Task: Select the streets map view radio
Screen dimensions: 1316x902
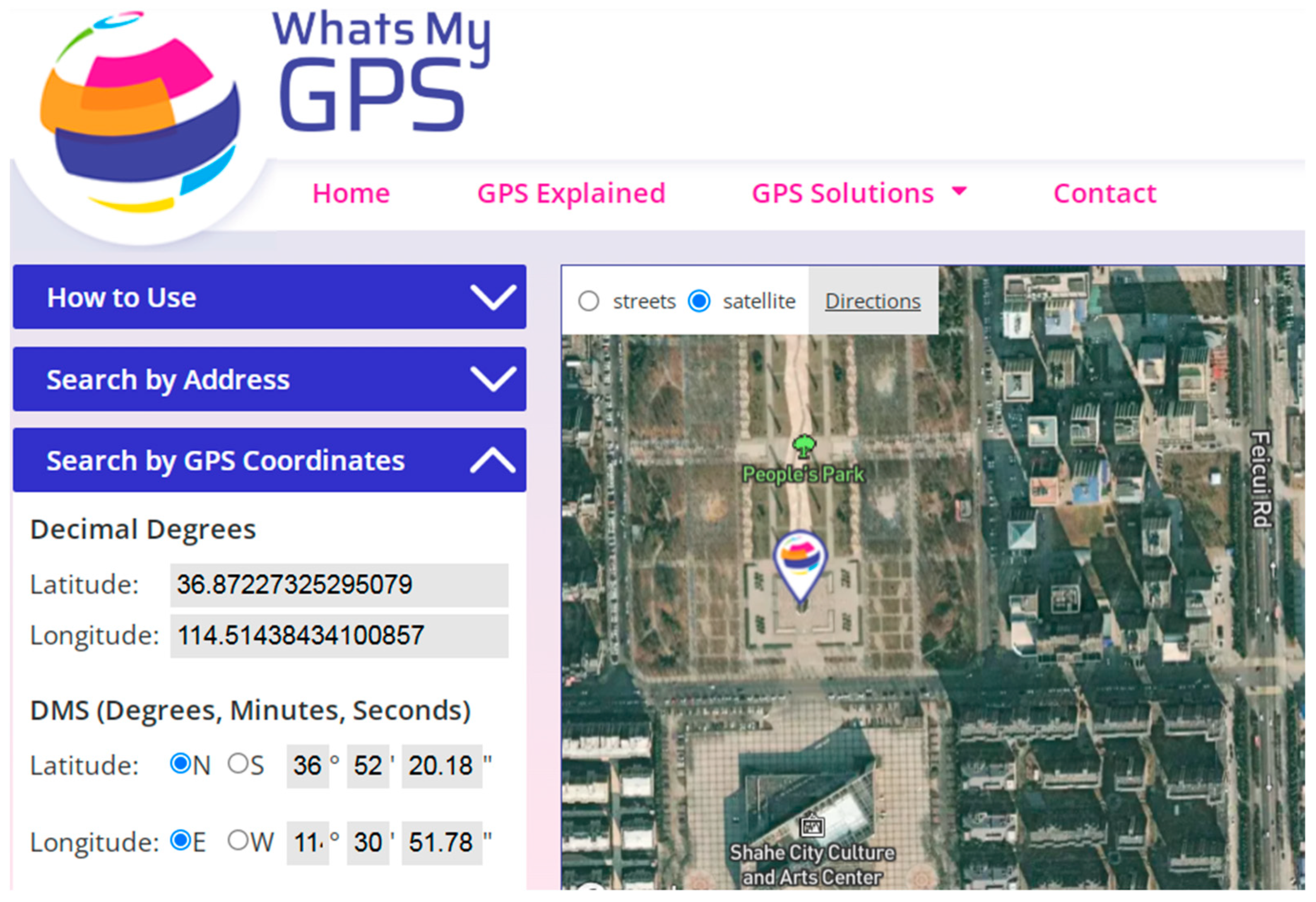Action: pos(588,301)
